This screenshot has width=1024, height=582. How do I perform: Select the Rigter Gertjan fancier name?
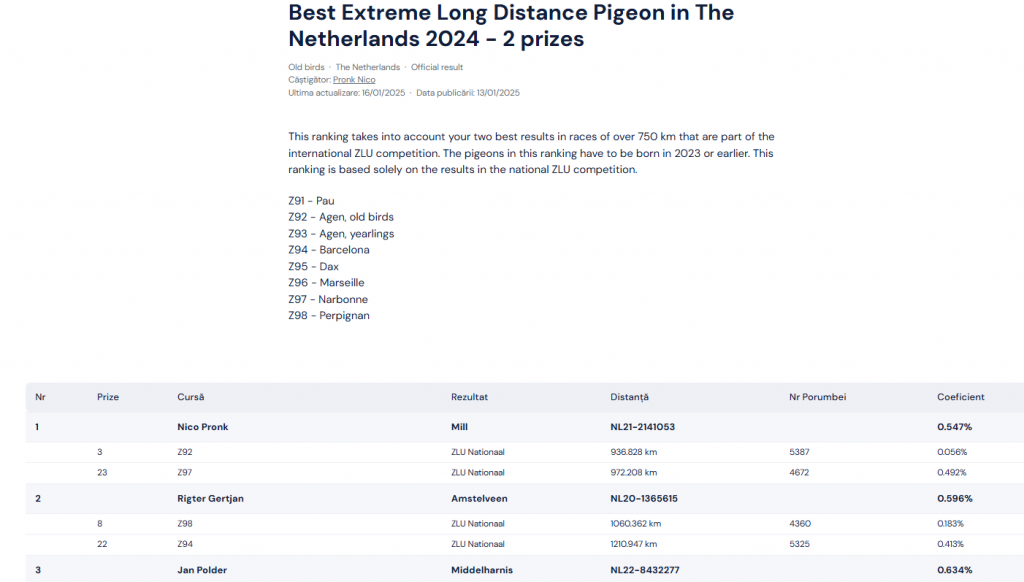coord(210,499)
